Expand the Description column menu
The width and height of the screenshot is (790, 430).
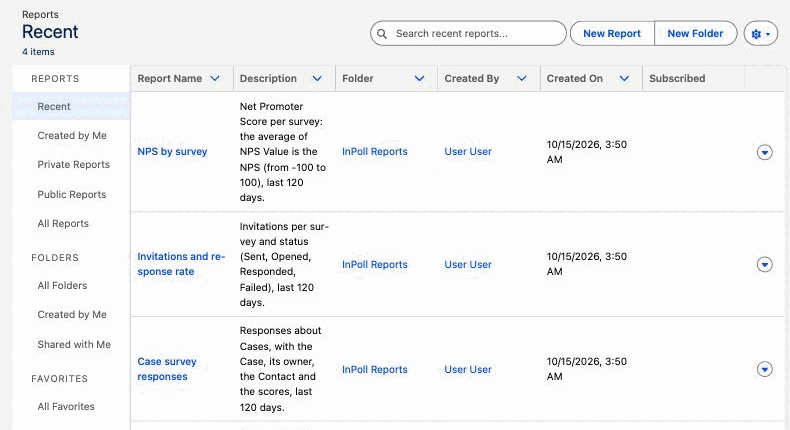point(317,79)
